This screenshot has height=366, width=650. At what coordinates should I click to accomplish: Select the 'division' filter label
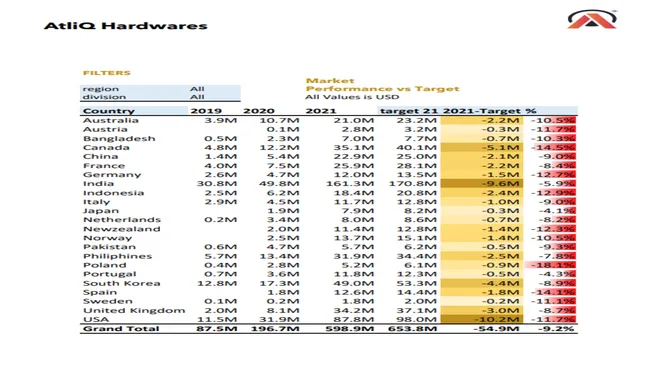104,97
